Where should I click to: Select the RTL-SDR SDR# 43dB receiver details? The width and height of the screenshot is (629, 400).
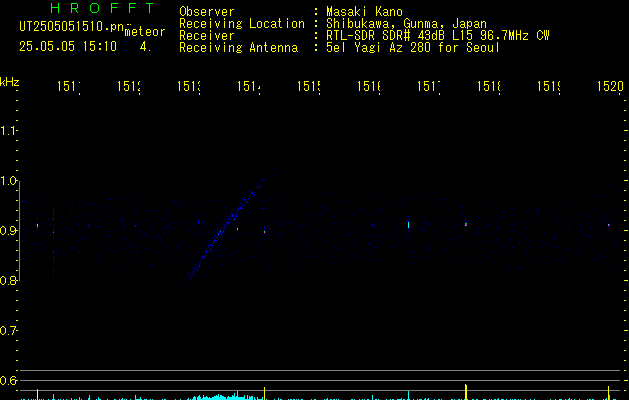(438, 36)
